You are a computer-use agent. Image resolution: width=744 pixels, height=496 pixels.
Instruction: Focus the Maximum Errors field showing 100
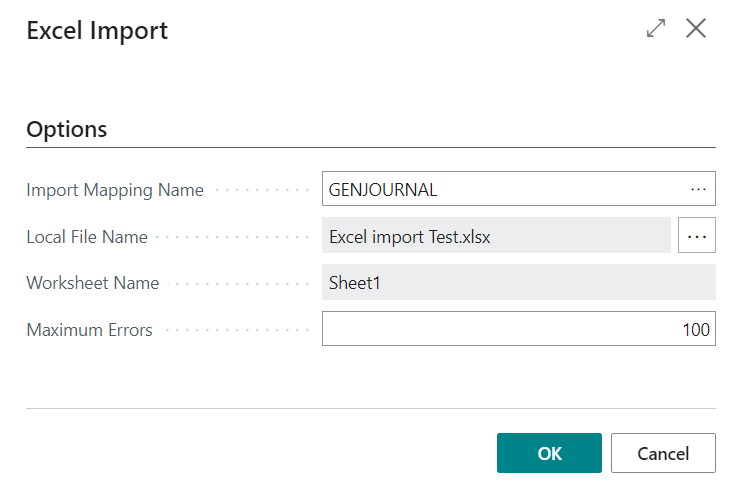click(519, 329)
